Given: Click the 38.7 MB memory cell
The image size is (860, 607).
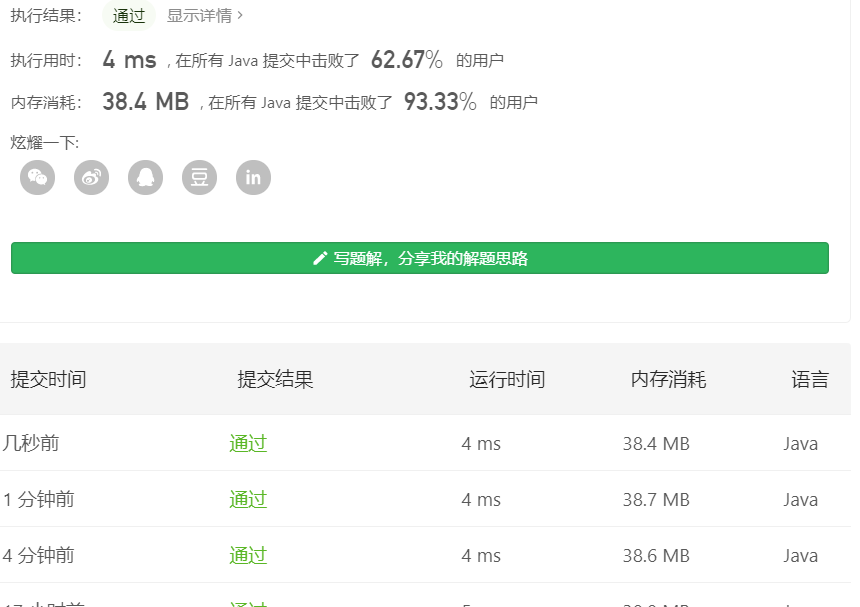Looking at the screenshot, I should 656,500.
